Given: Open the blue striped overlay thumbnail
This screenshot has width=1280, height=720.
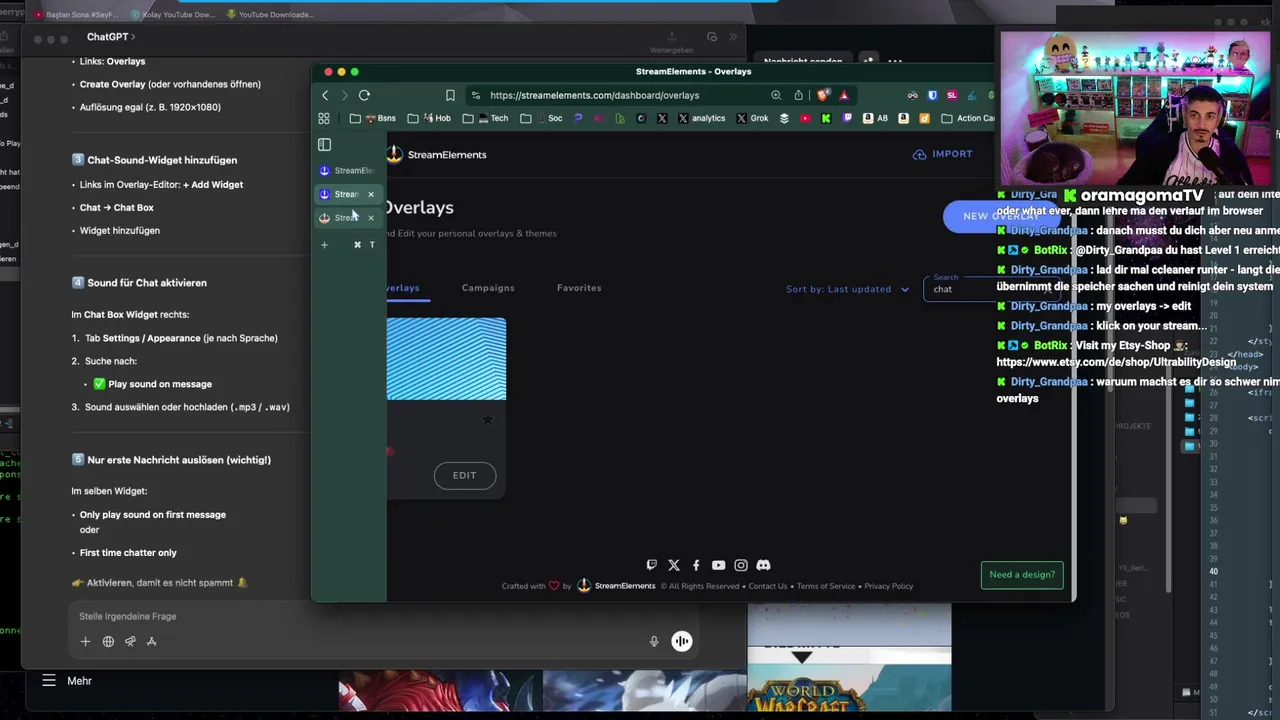Looking at the screenshot, I should (446, 359).
